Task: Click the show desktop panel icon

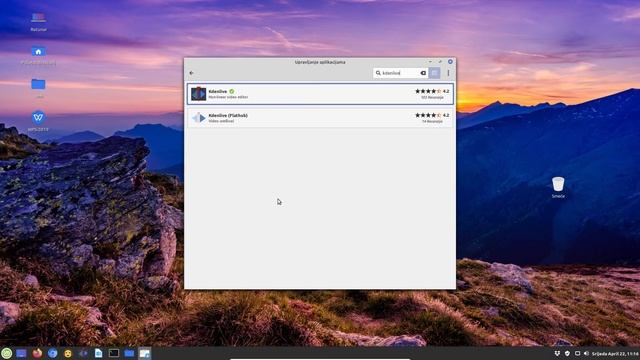Action: [22, 353]
